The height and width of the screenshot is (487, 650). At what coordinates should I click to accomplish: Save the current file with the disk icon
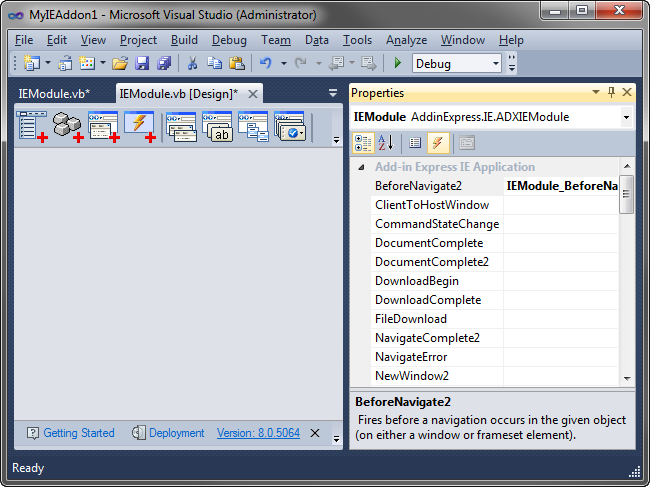click(x=142, y=63)
